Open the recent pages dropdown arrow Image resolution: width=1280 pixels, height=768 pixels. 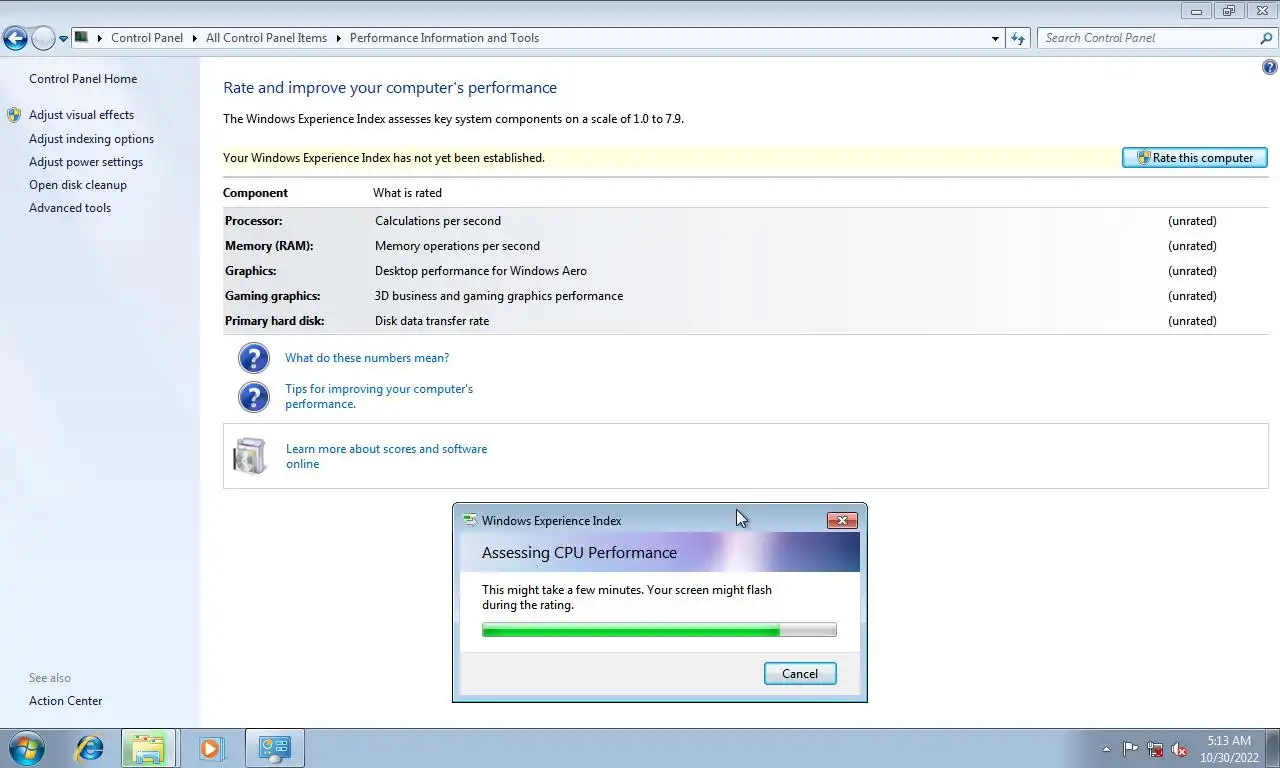pos(63,39)
